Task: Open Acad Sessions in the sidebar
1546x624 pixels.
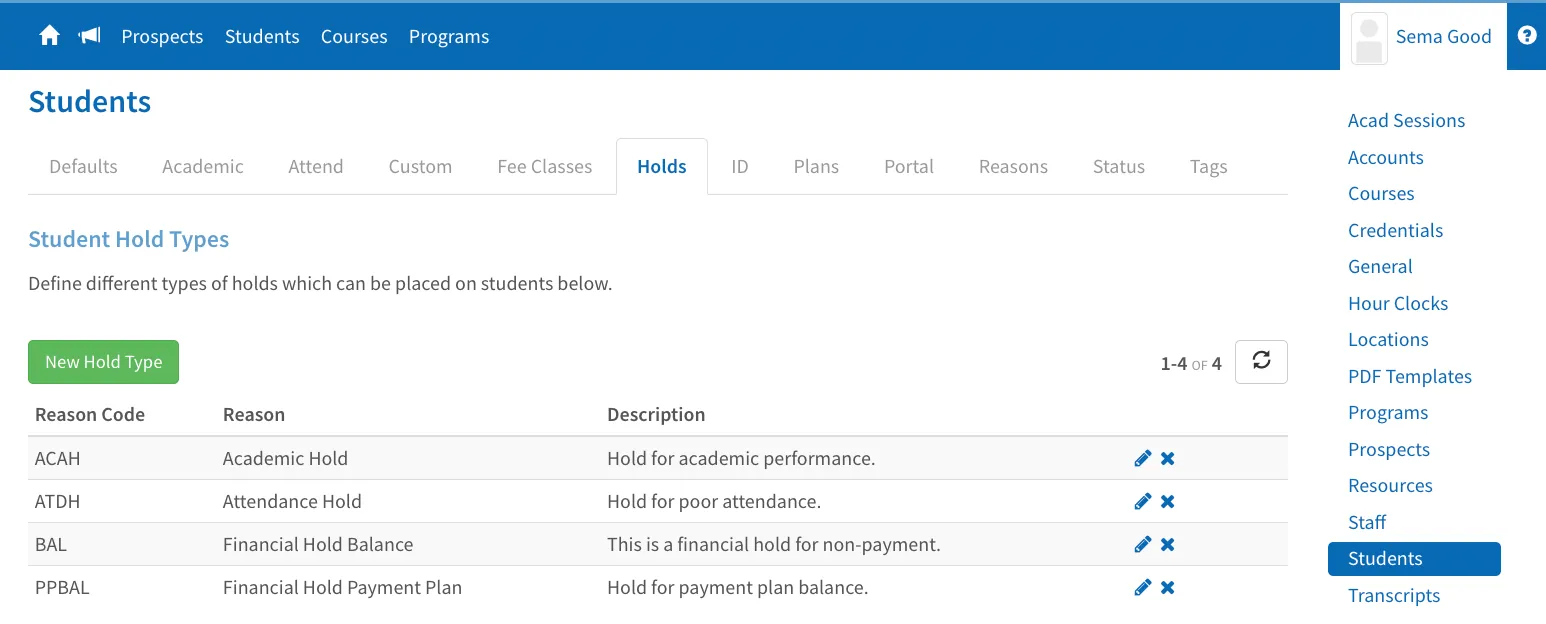Action: click(1406, 120)
